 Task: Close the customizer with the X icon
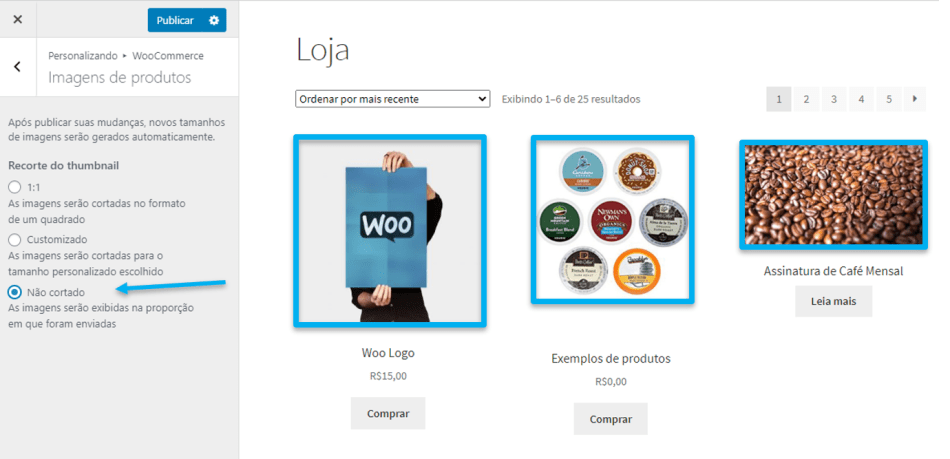(18, 19)
